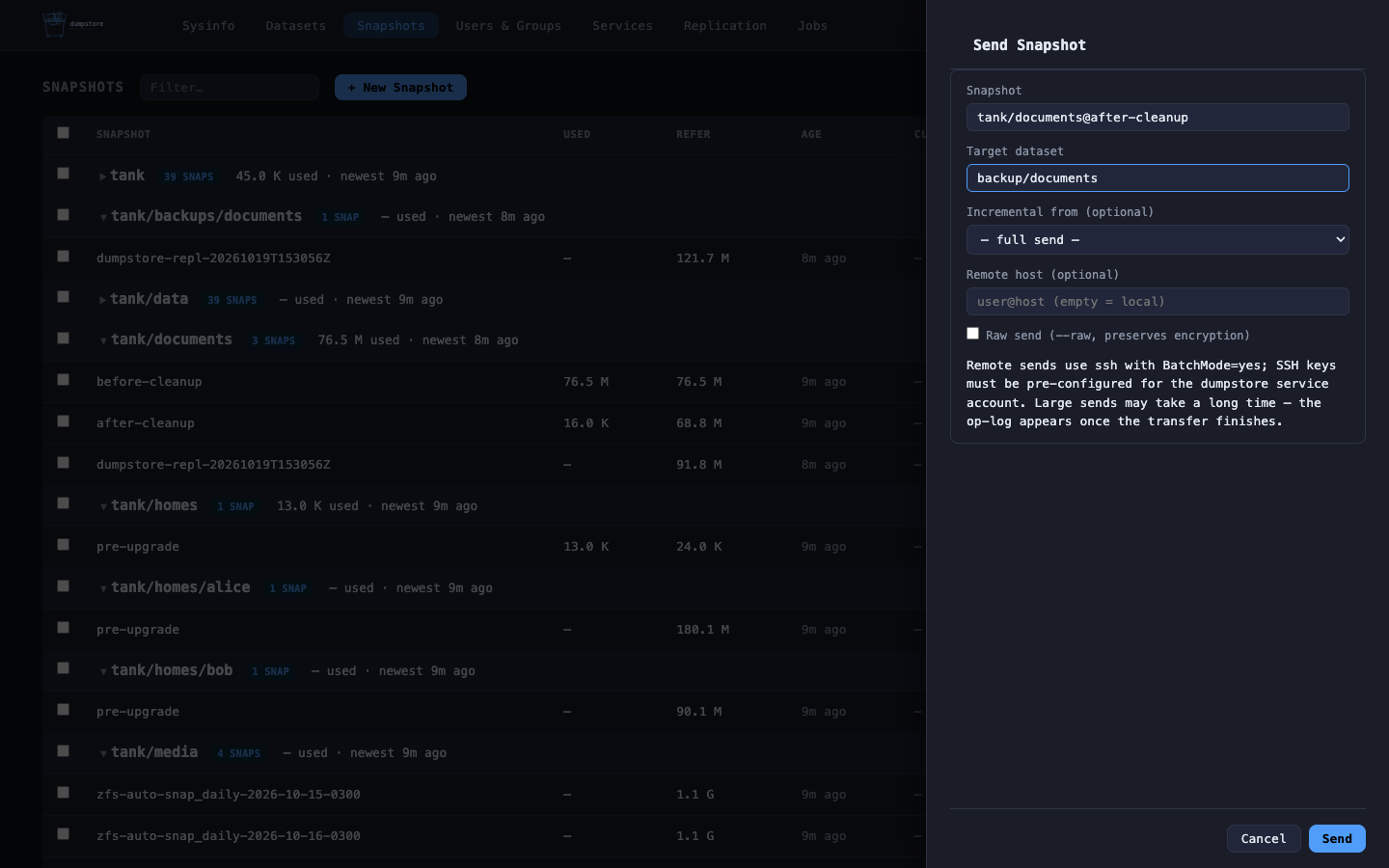Click the Send button
Image resolution: width=1389 pixels, height=868 pixels.
click(x=1337, y=839)
